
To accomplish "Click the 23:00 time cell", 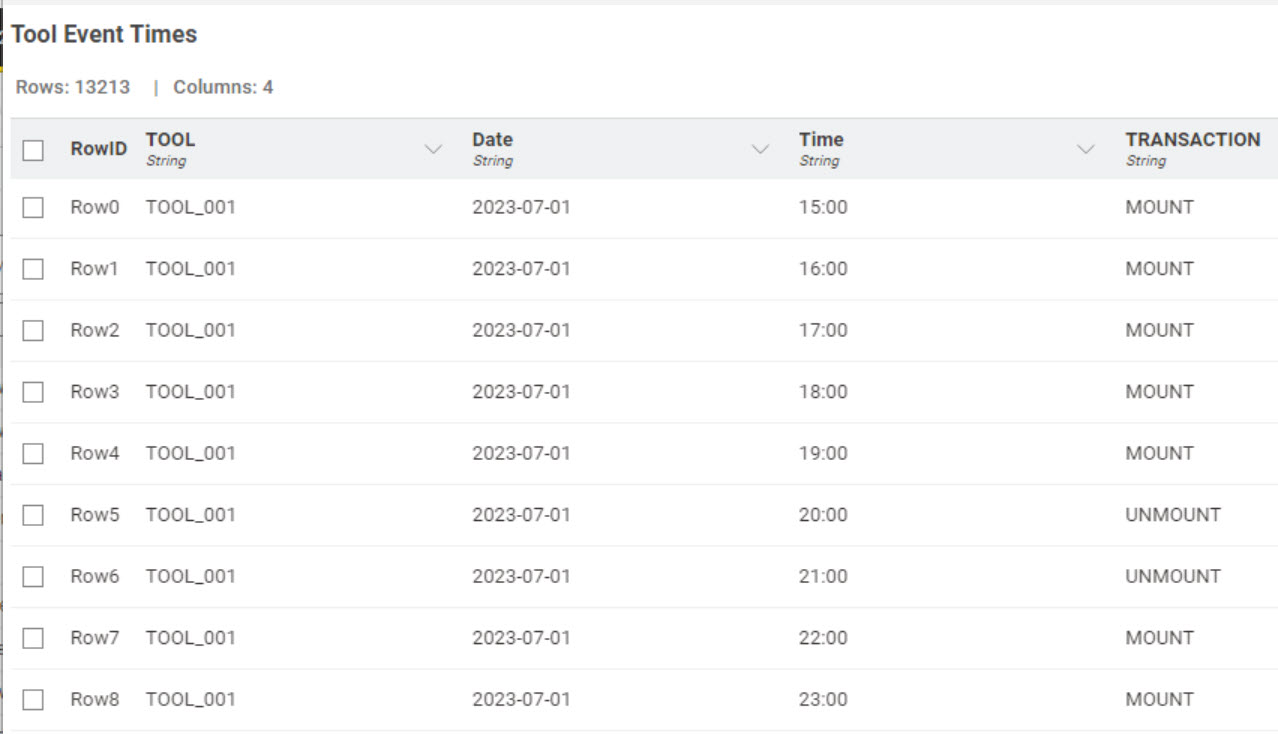I will click(x=823, y=699).
